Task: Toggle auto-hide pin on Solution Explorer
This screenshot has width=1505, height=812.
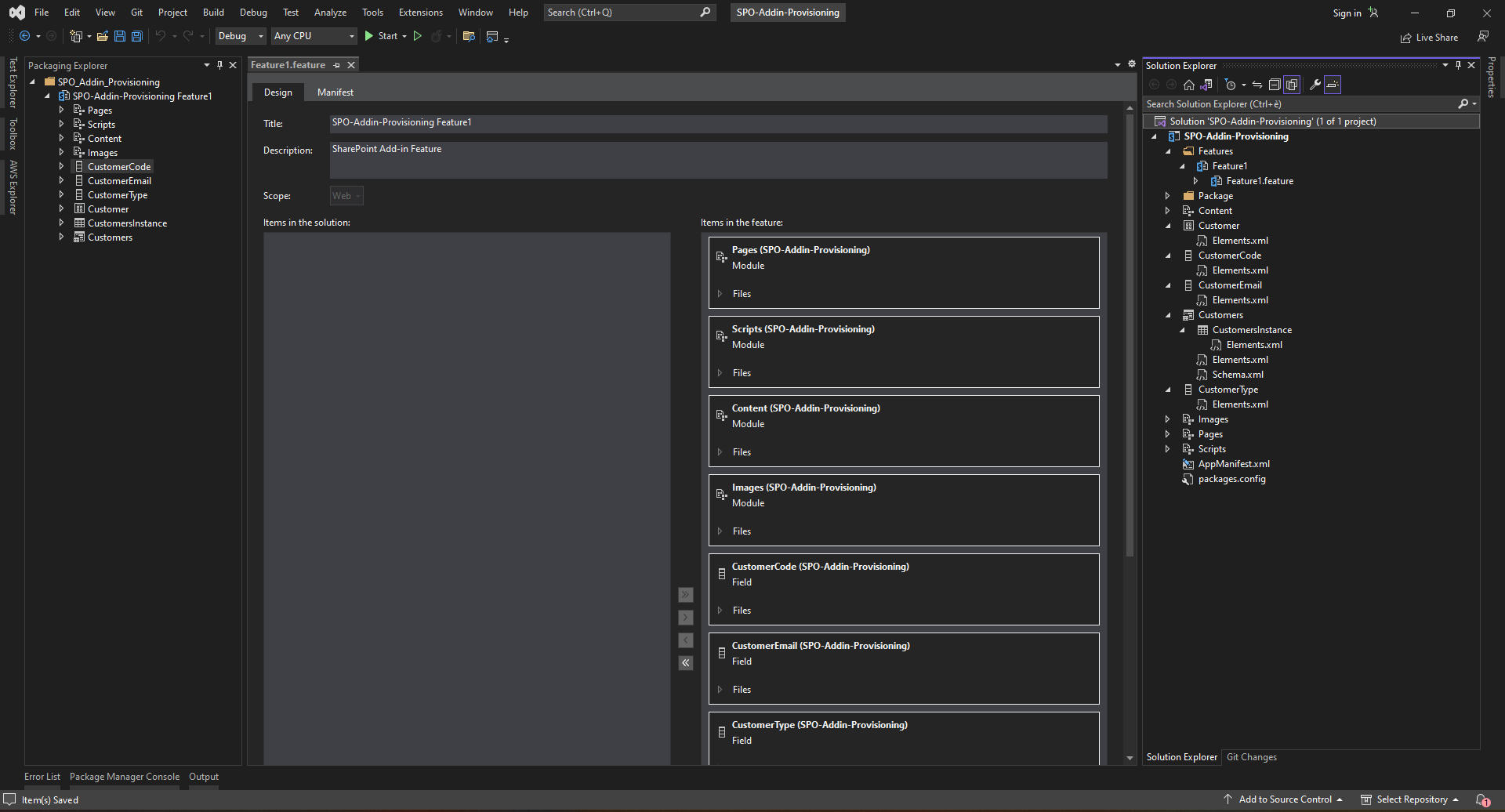Action: (1458, 65)
